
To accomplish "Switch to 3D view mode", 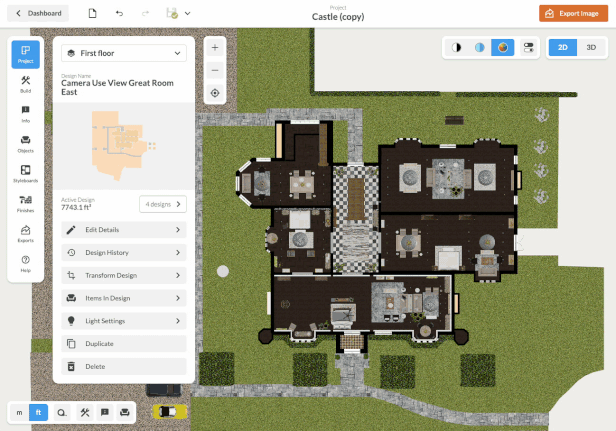I will pyautogui.click(x=591, y=47).
